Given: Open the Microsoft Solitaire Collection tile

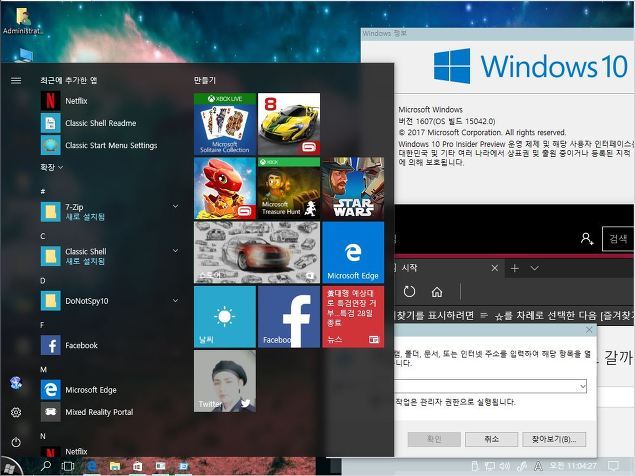Looking at the screenshot, I should click(225, 124).
